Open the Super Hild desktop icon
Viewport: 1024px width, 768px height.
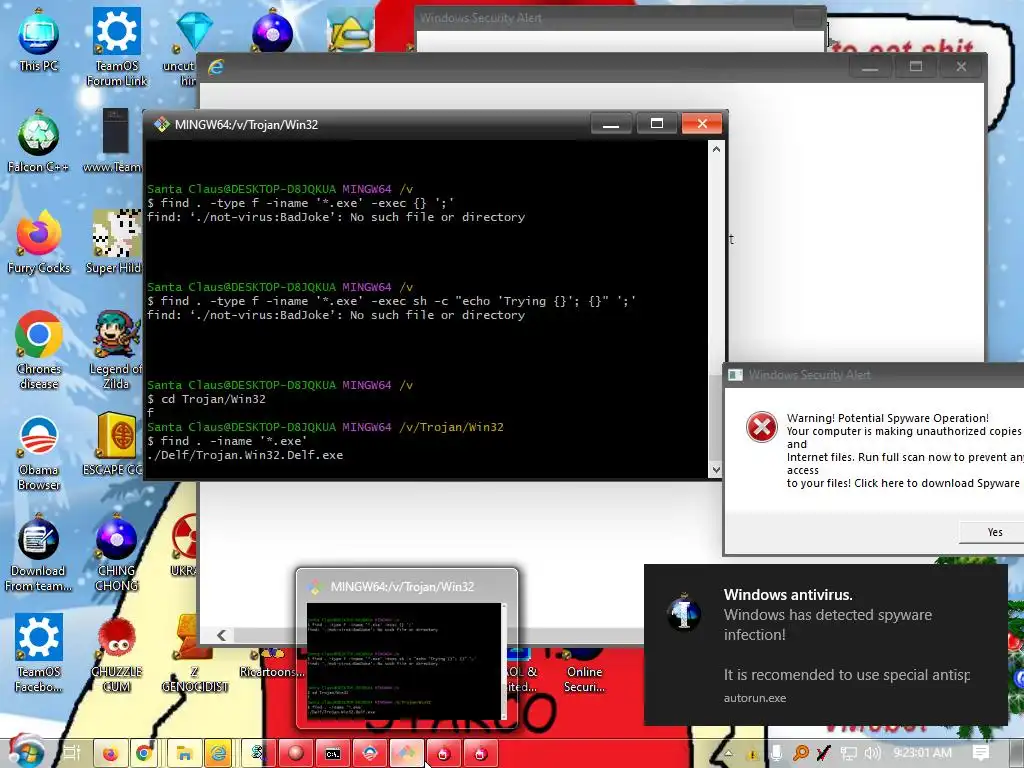[115, 242]
